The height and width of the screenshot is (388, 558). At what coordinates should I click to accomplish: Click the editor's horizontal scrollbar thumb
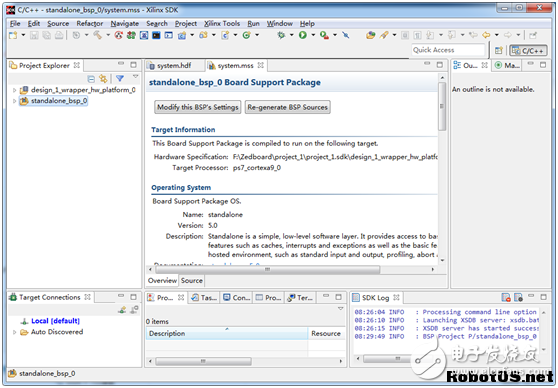(x=268, y=269)
